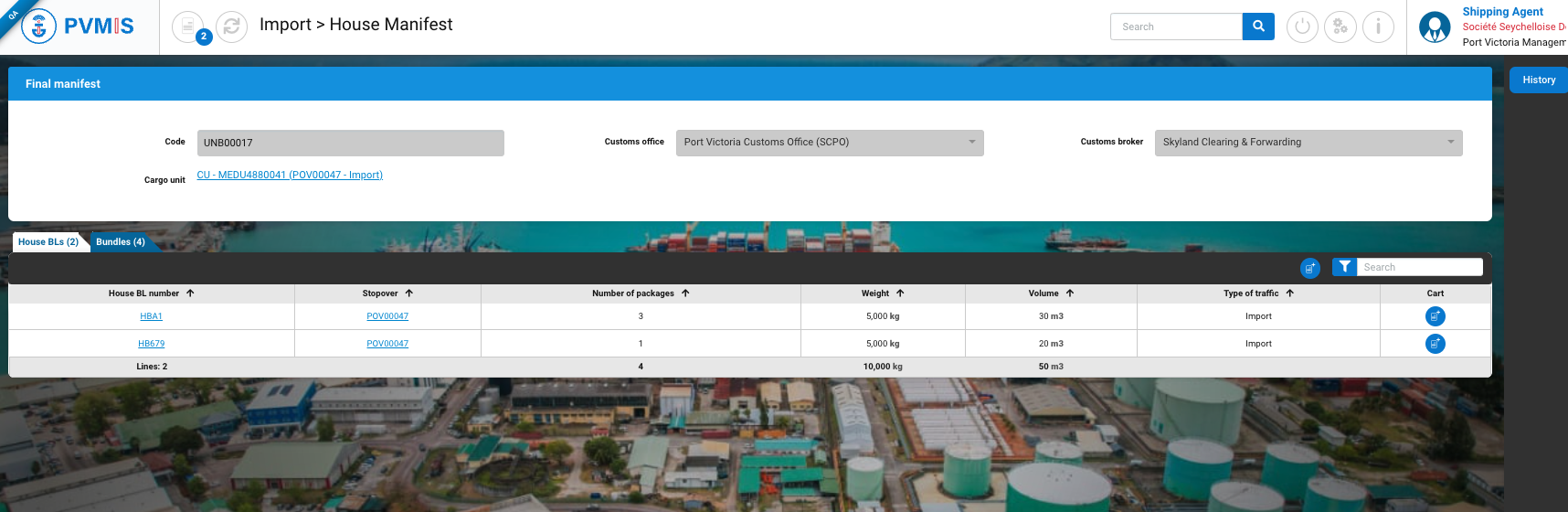Image resolution: width=1568 pixels, height=512 pixels.
Task: Open the cart documents icon with badge 2
Action: click(188, 27)
